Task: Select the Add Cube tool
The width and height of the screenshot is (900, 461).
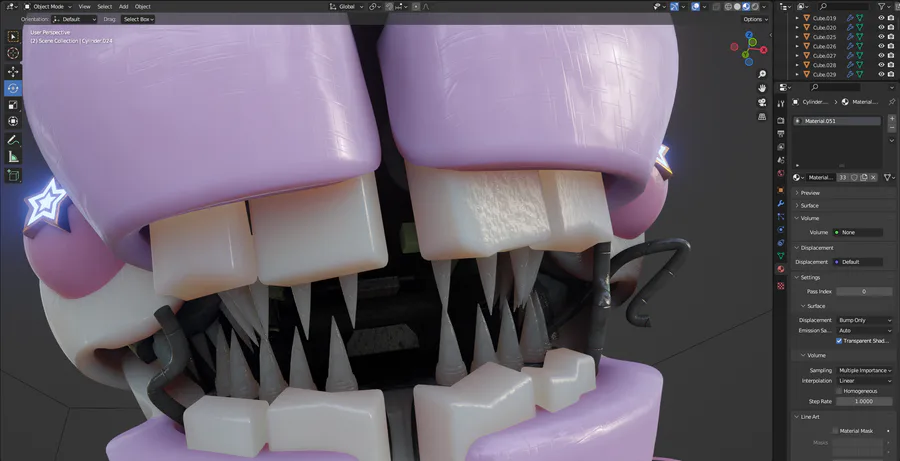Action: click(13, 175)
